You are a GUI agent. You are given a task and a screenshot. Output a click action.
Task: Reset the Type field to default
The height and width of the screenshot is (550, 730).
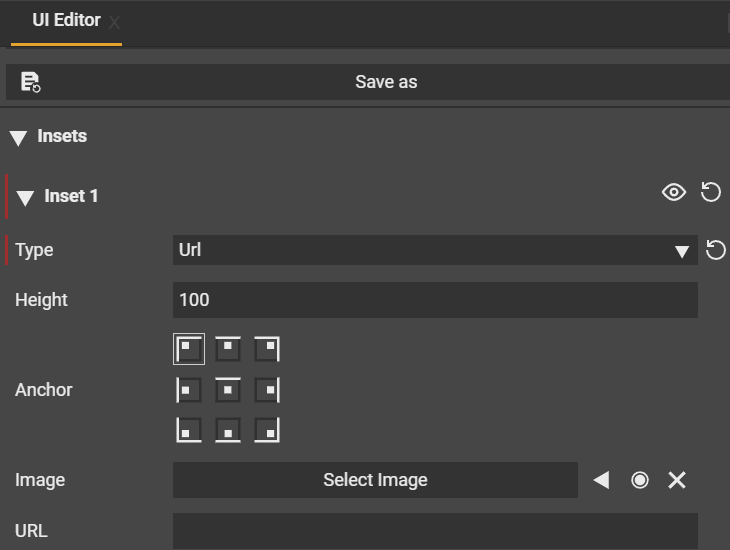click(716, 250)
